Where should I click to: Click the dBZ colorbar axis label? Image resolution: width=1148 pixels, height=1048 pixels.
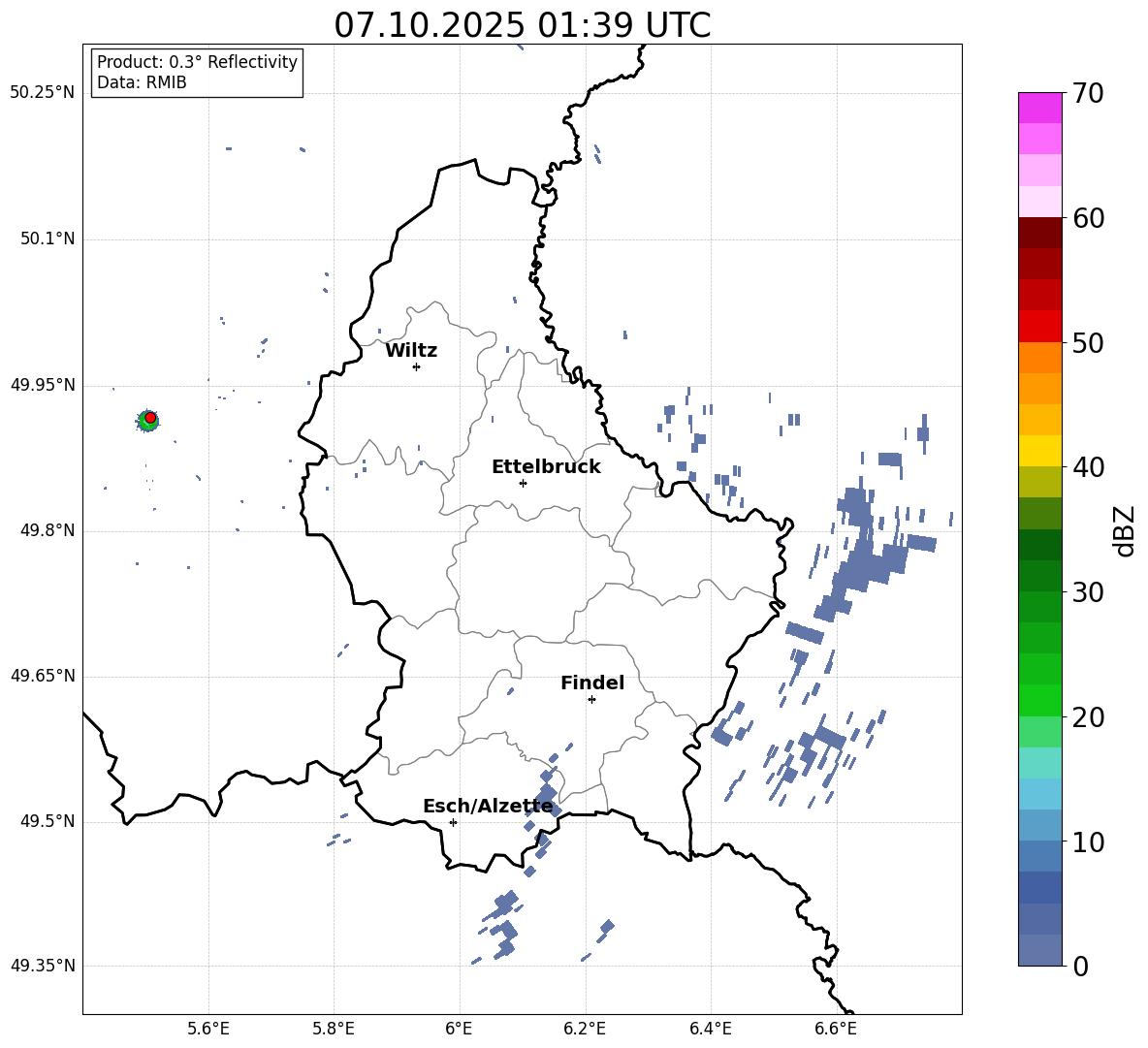coord(1126,530)
